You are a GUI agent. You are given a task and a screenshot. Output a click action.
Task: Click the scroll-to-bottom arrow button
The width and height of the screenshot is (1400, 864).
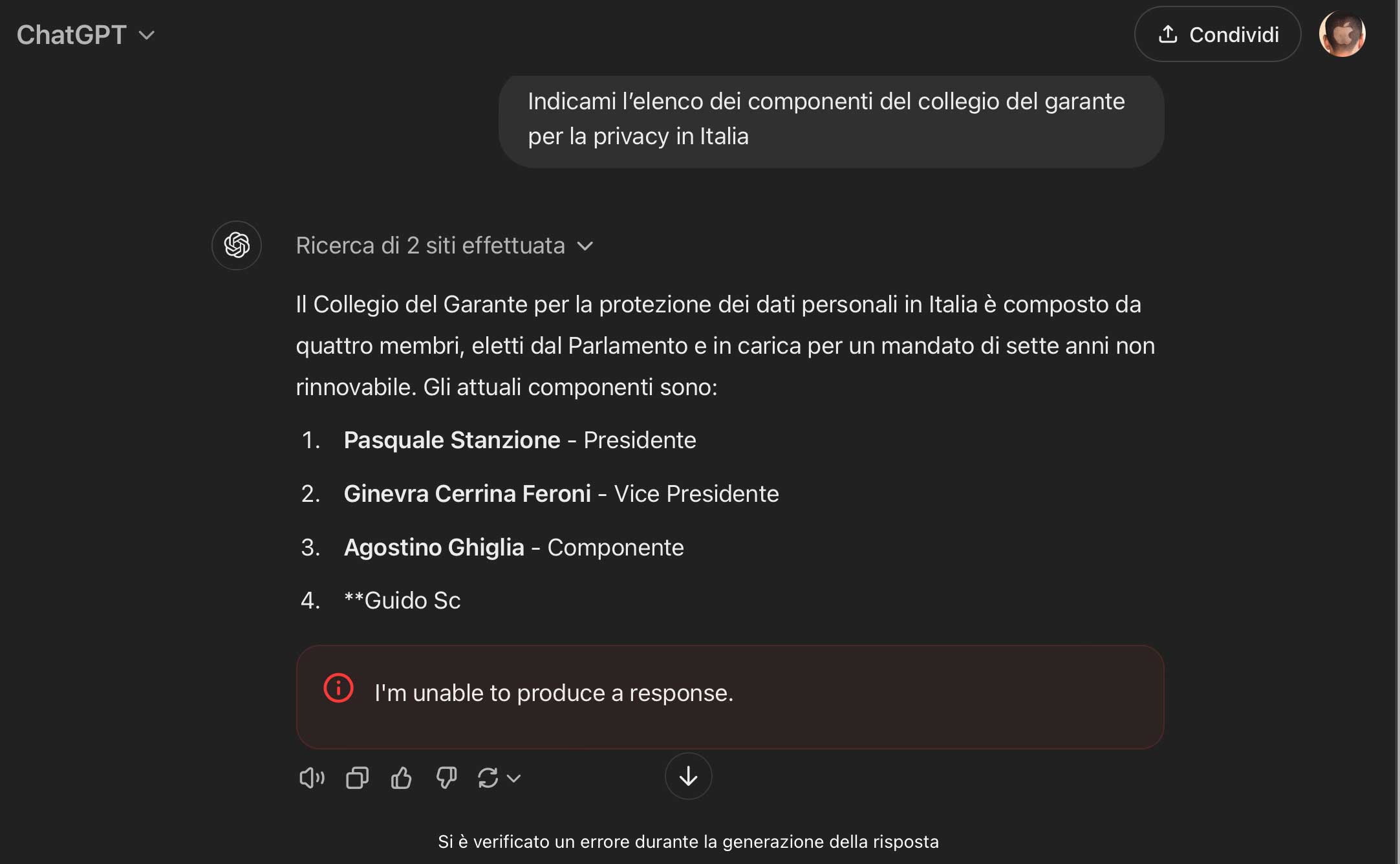point(688,776)
